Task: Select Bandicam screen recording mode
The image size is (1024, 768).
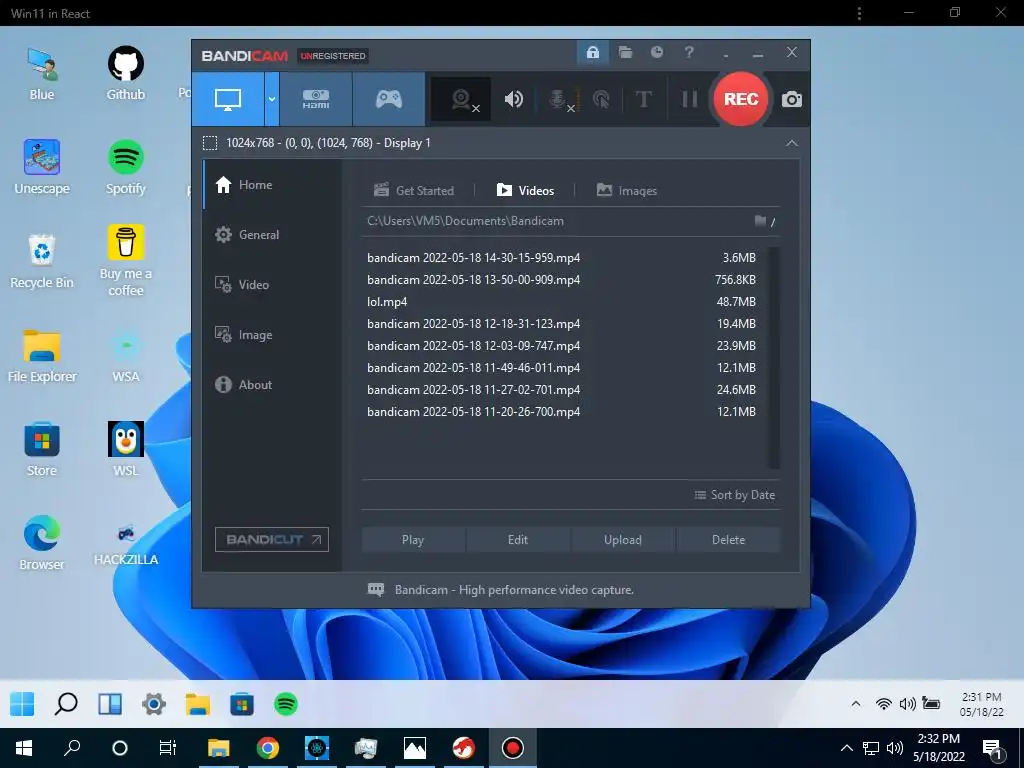Action: pos(228,99)
